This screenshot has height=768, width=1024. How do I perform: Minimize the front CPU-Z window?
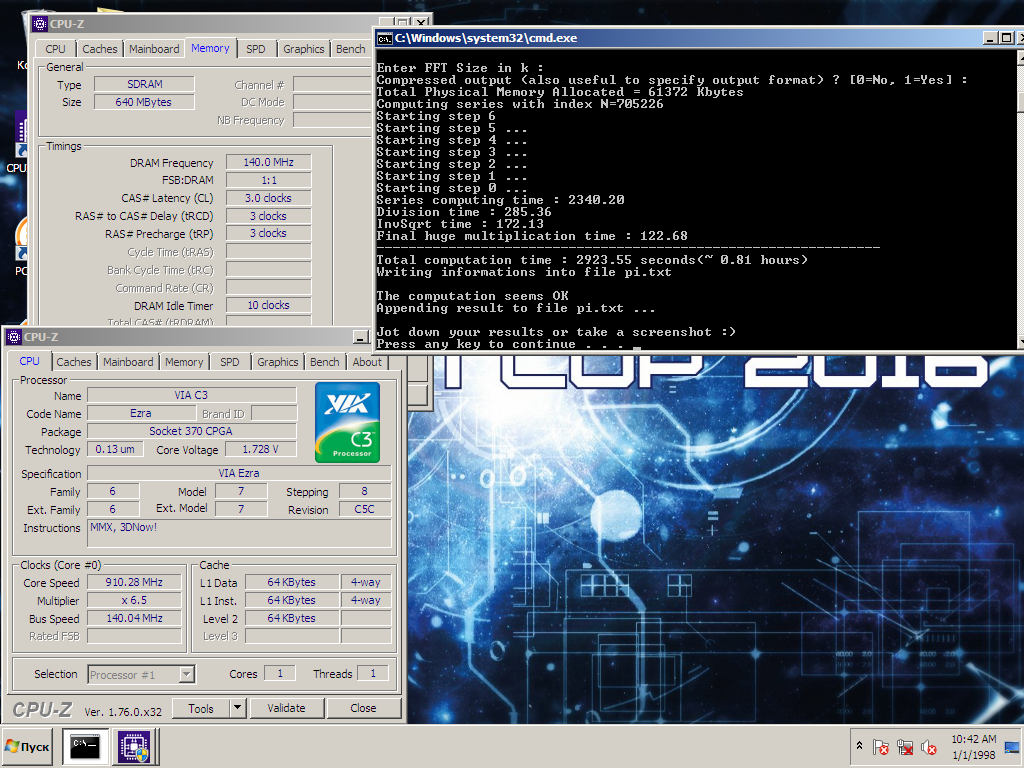[361, 337]
